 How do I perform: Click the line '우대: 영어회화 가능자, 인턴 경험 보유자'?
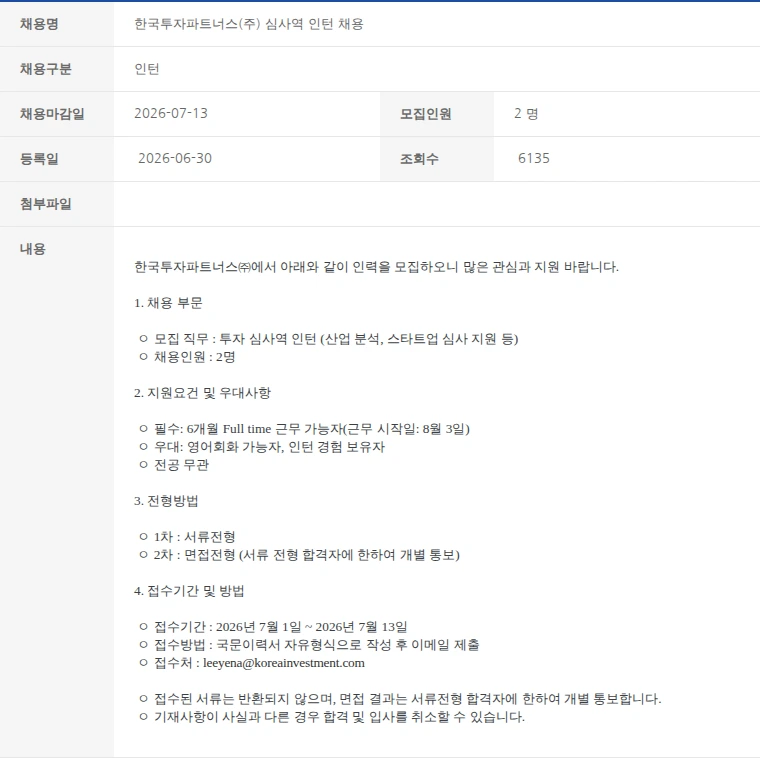click(269, 447)
